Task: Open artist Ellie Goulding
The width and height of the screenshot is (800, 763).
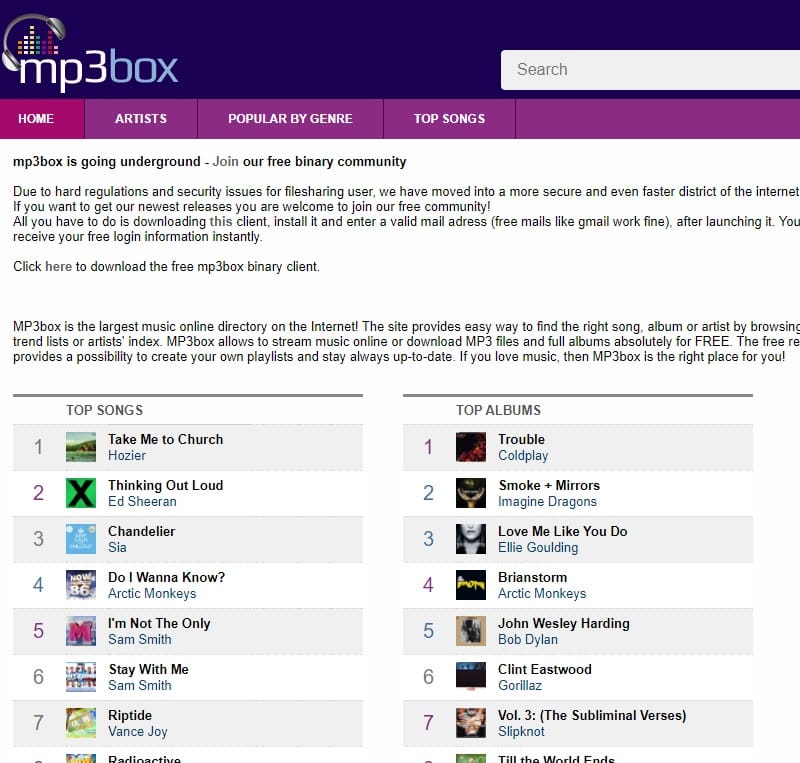Action: click(x=538, y=547)
